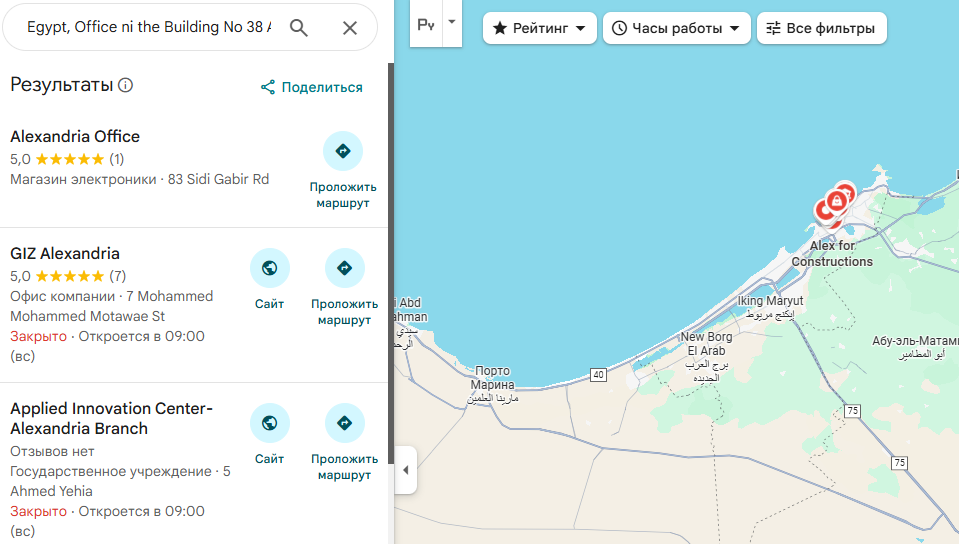
Task: Open the GIZ Alexandria result title
Action: (x=65, y=253)
